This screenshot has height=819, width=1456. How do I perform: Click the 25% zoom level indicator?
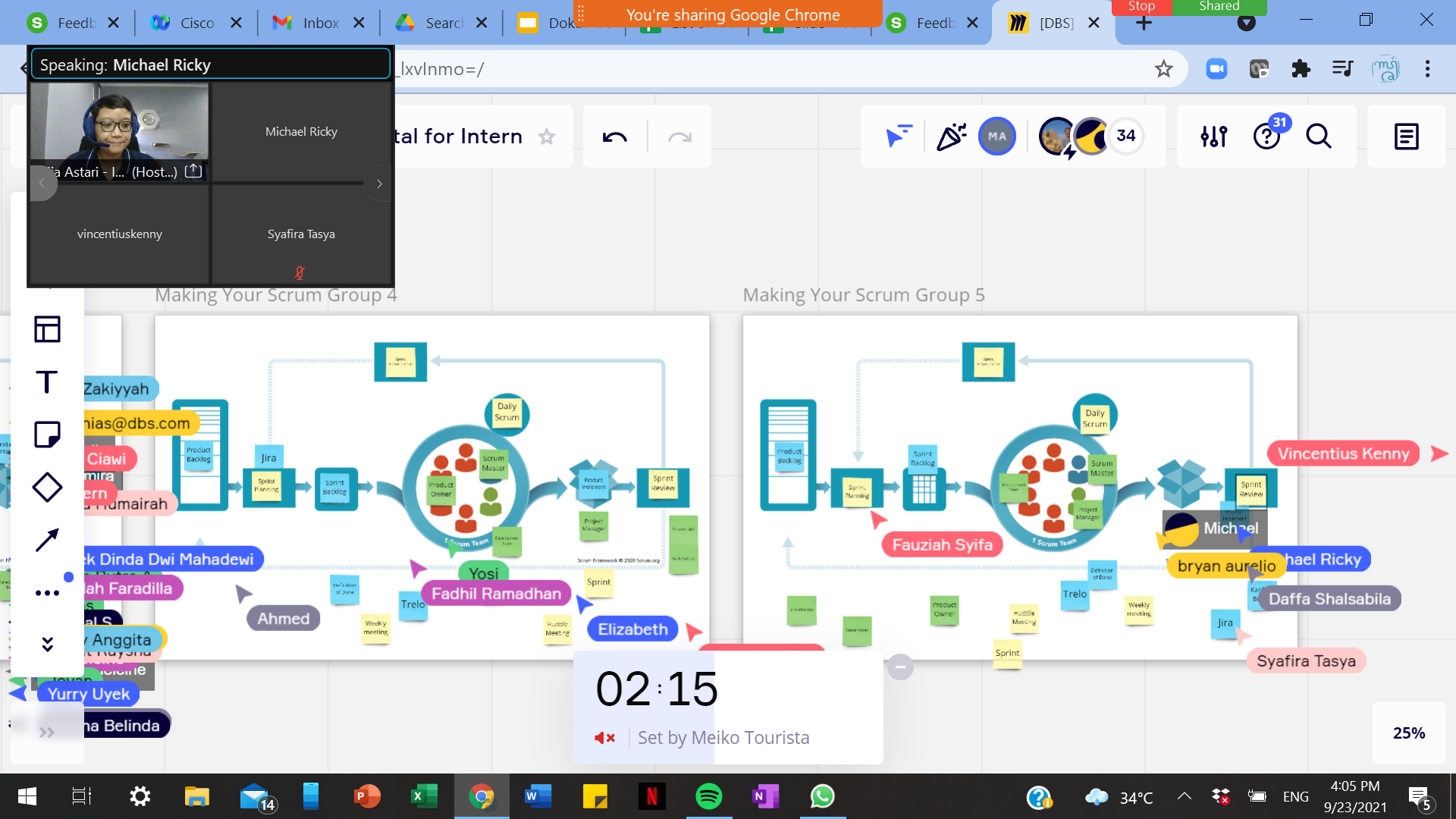point(1409,733)
